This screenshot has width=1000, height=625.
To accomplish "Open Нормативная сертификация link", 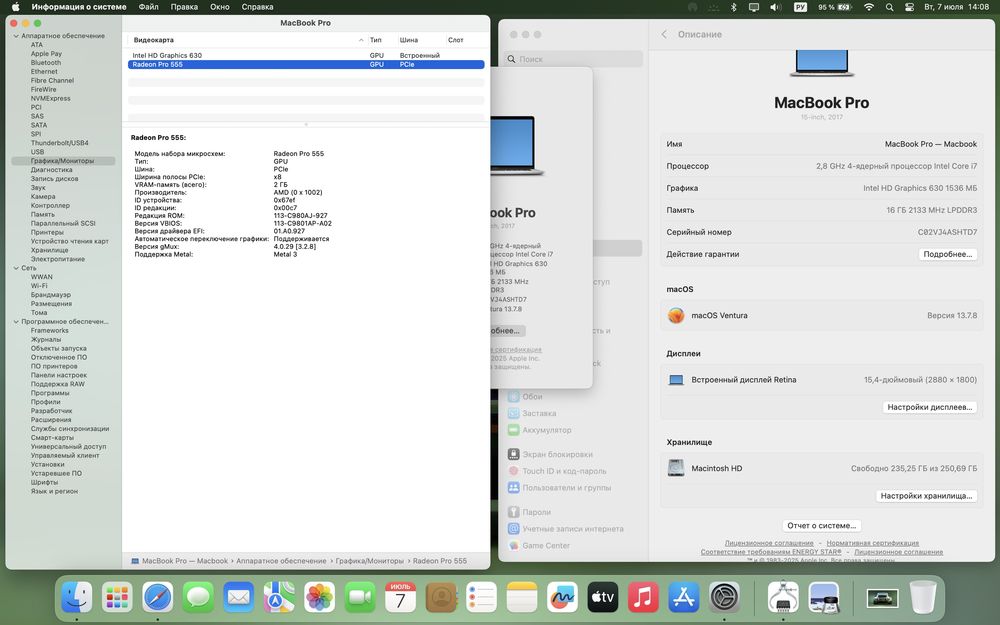I will click(x=872, y=543).
